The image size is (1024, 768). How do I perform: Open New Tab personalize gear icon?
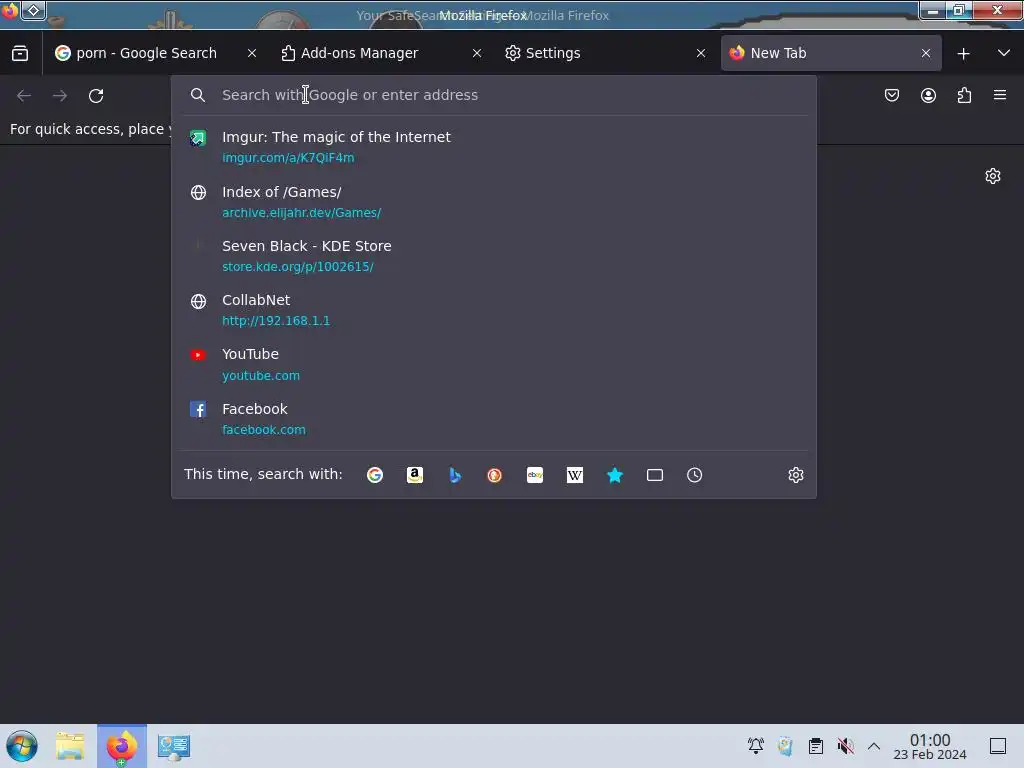coord(993,176)
